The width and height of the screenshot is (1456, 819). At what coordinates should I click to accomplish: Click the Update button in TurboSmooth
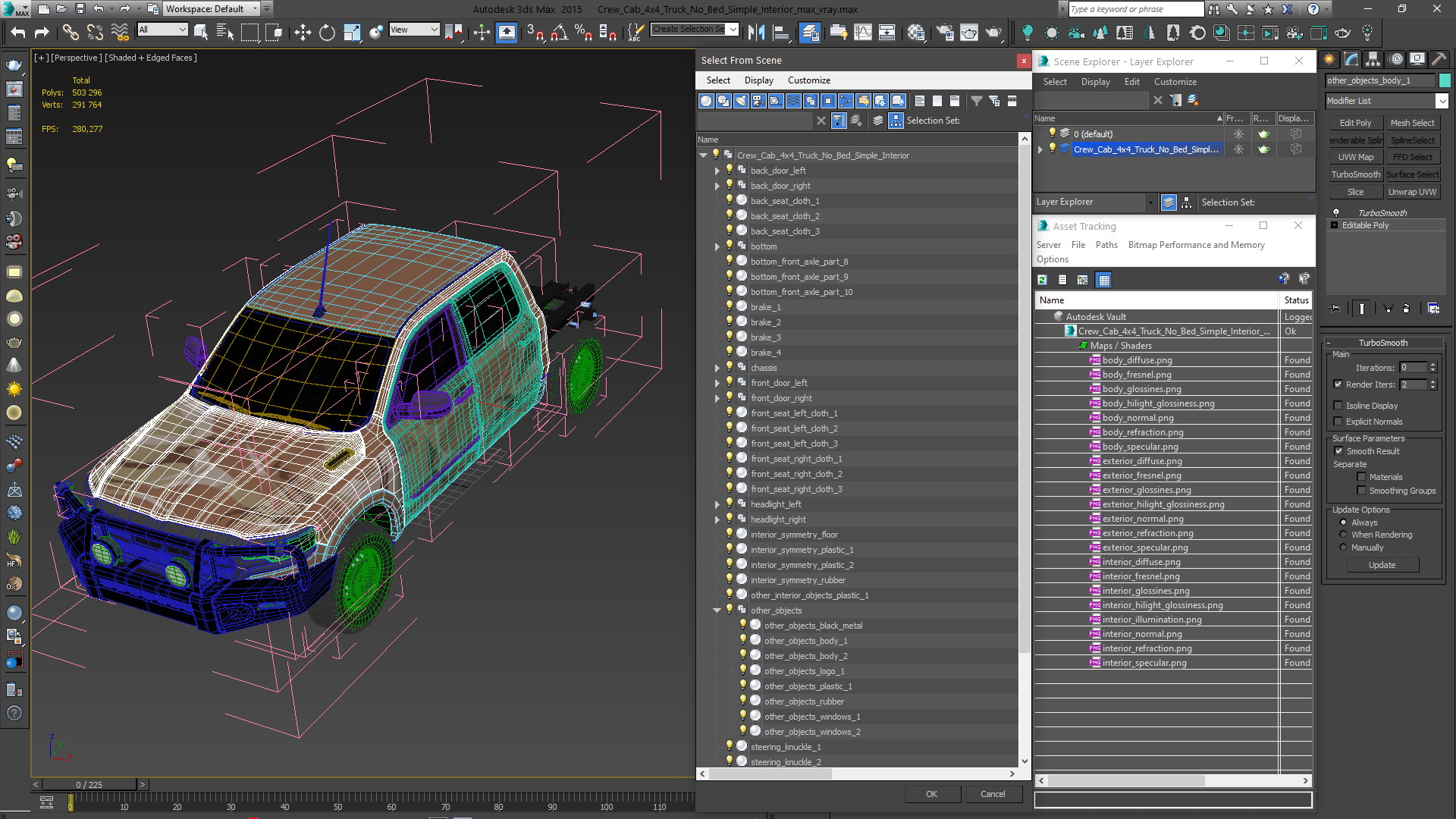point(1382,565)
